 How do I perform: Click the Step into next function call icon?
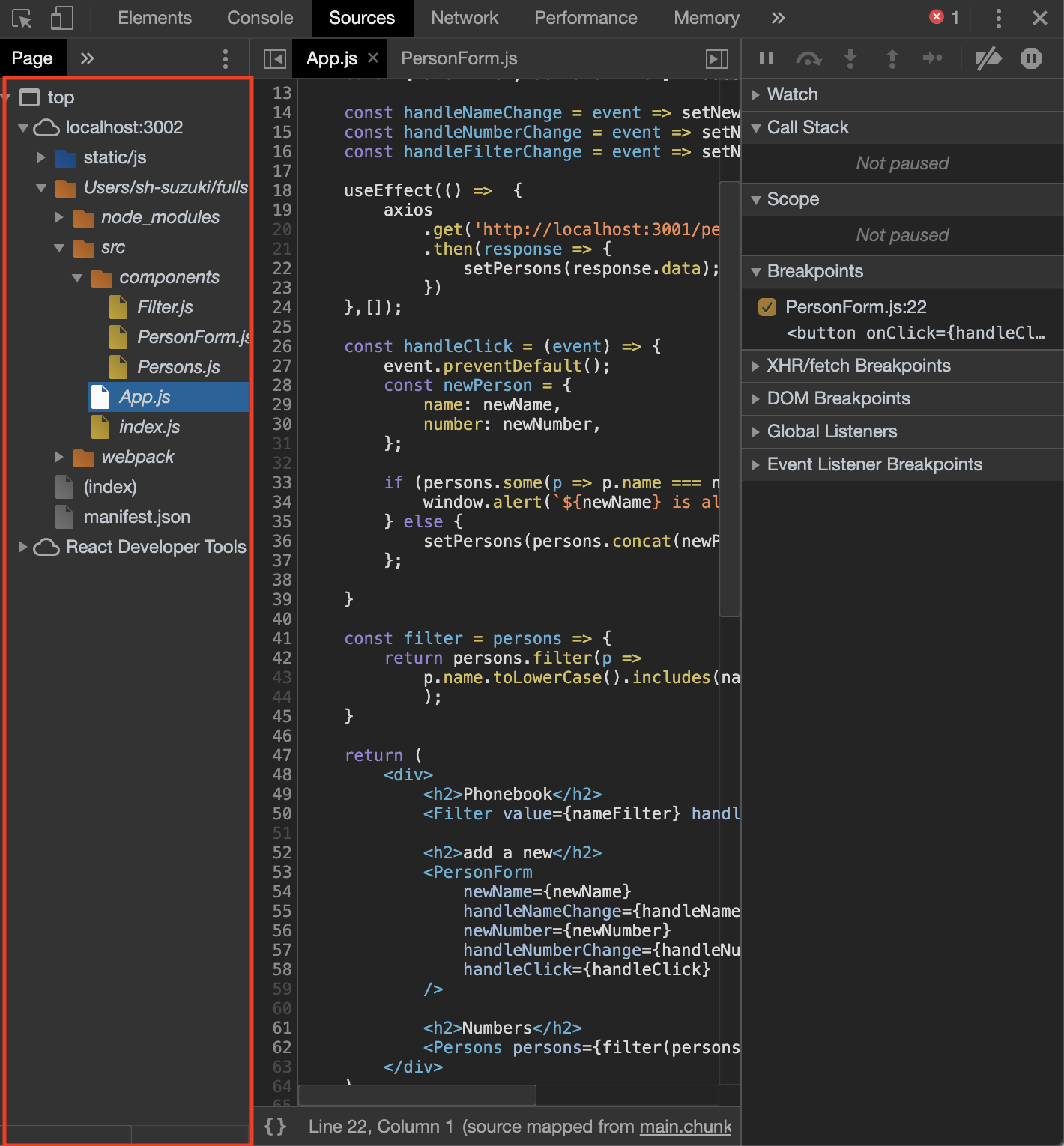[x=850, y=58]
